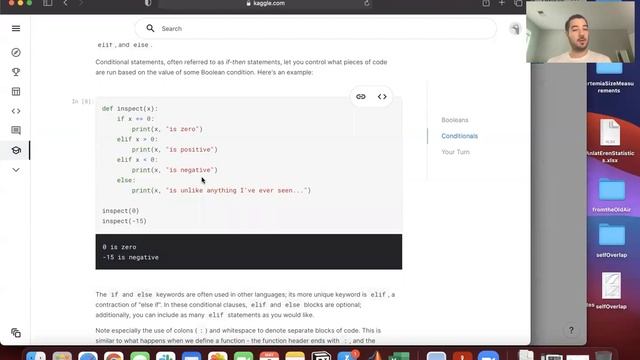The image size is (640, 360).
Task: Click Safari privacy shield icon
Action: [148, 3]
